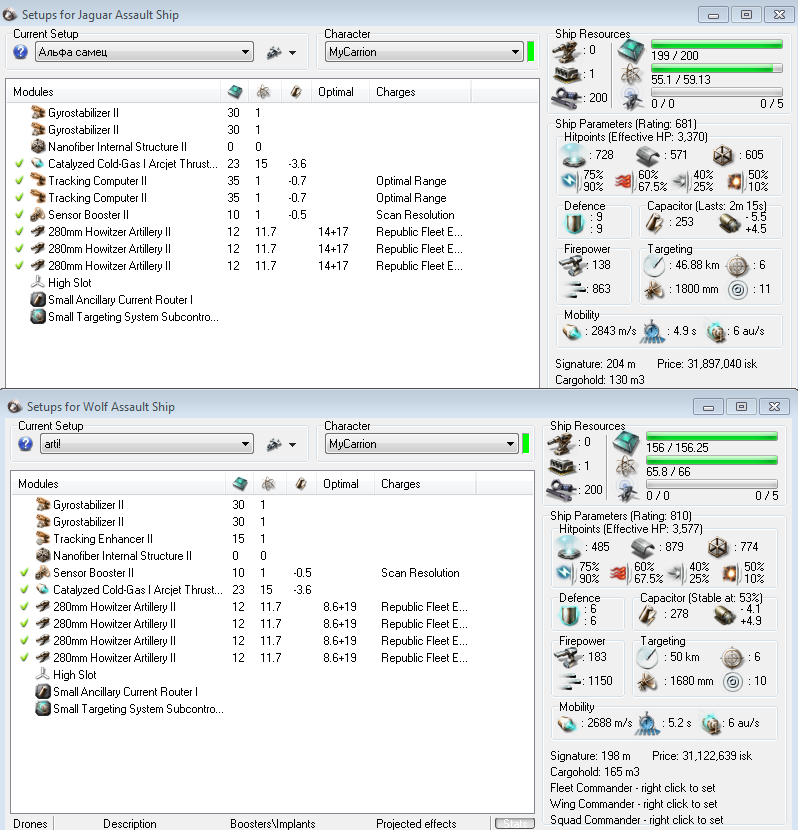Click Jaguar green character skill indicator

(531, 52)
